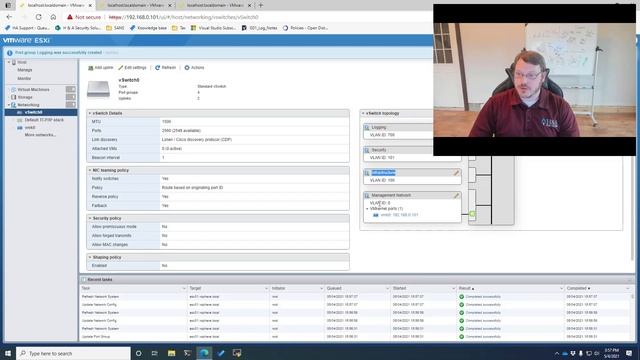Screen dimensions: 640x360
Task: Open the Initiator column dropdown arrow
Action: coord(321,289)
